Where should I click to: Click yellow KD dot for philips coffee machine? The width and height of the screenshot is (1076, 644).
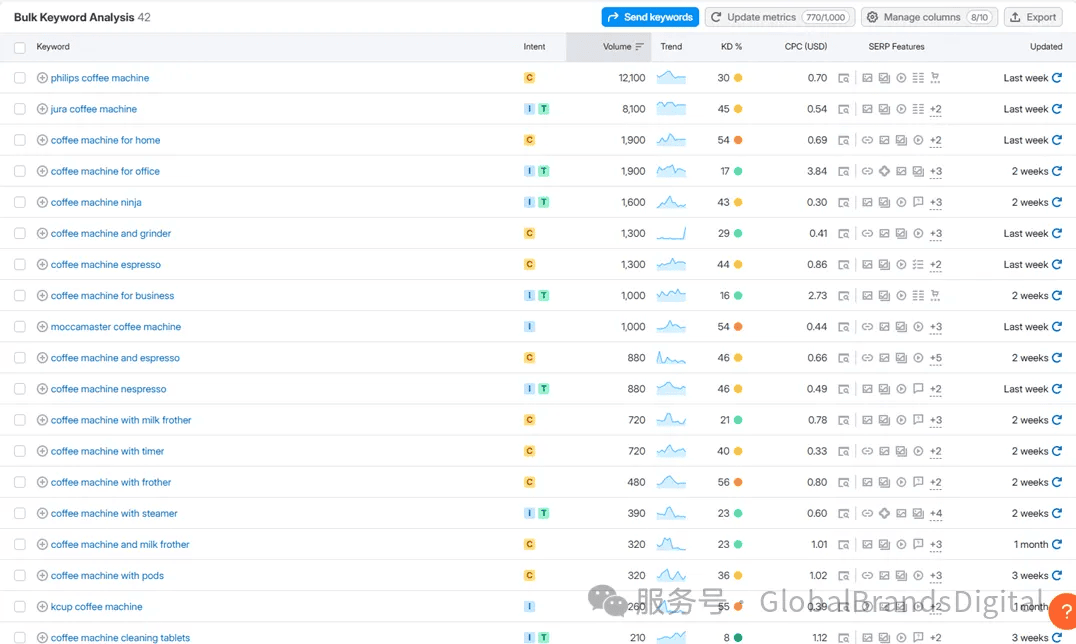pos(738,78)
